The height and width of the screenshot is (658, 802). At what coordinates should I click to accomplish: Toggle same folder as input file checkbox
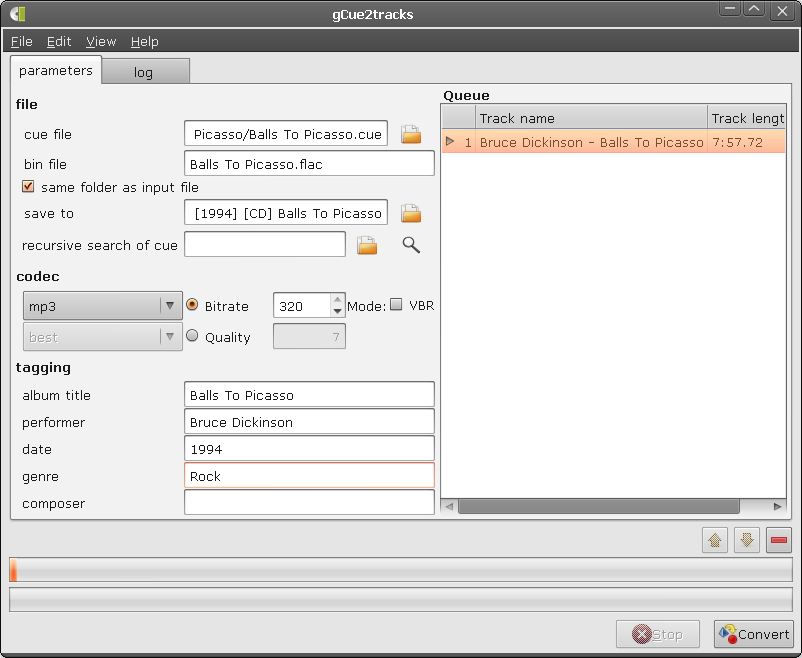coord(28,186)
